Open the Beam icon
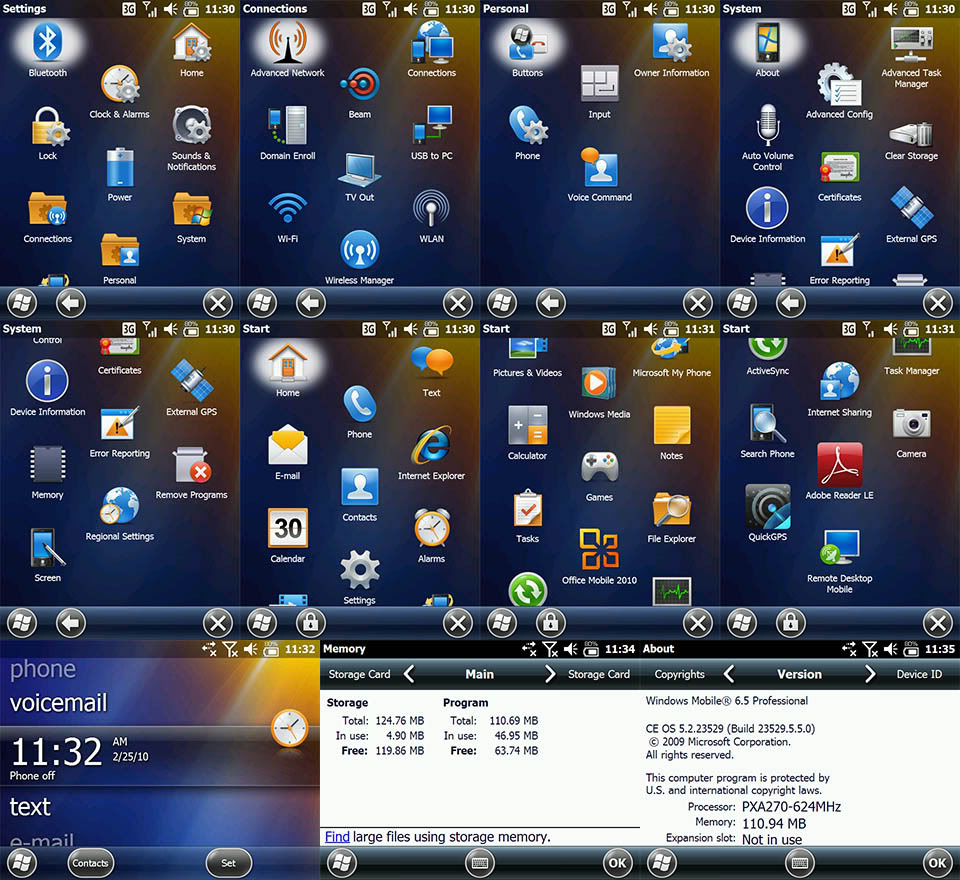Viewport: 960px width, 880px height. [x=361, y=84]
